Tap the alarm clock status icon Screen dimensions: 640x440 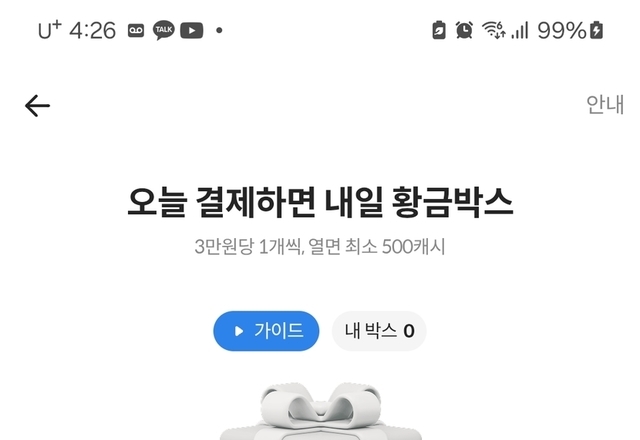tap(464, 30)
